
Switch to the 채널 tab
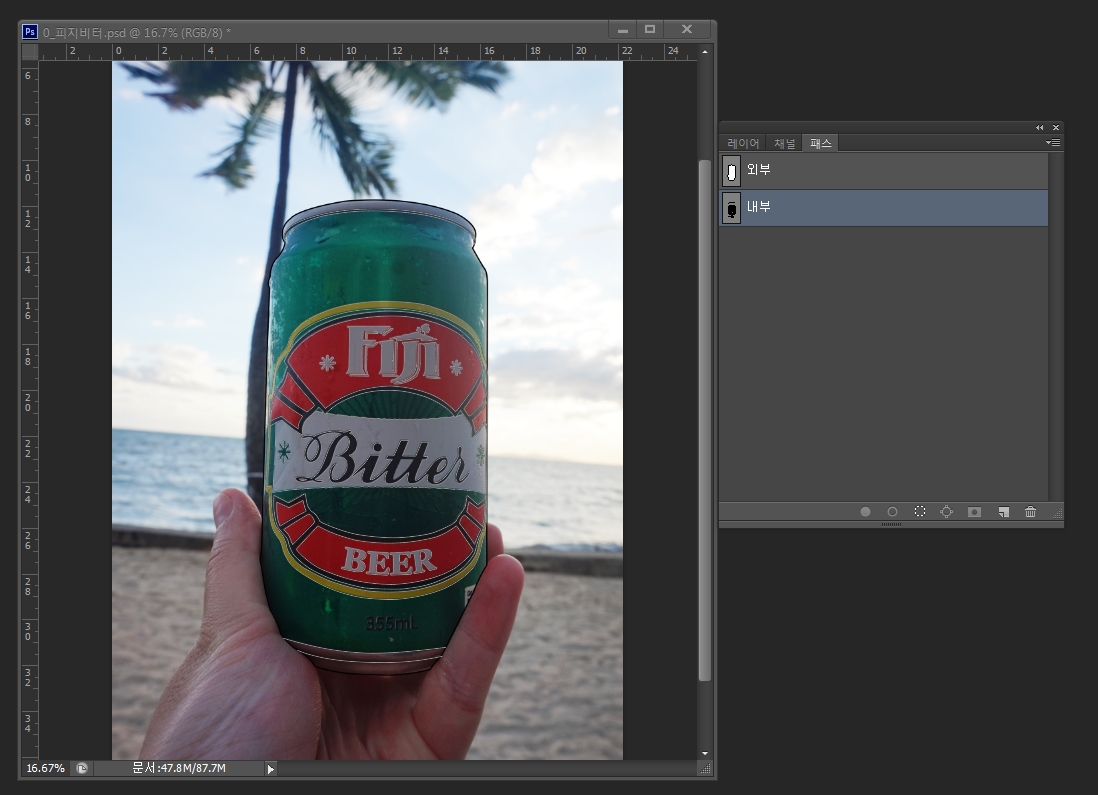tap(784, 143)
